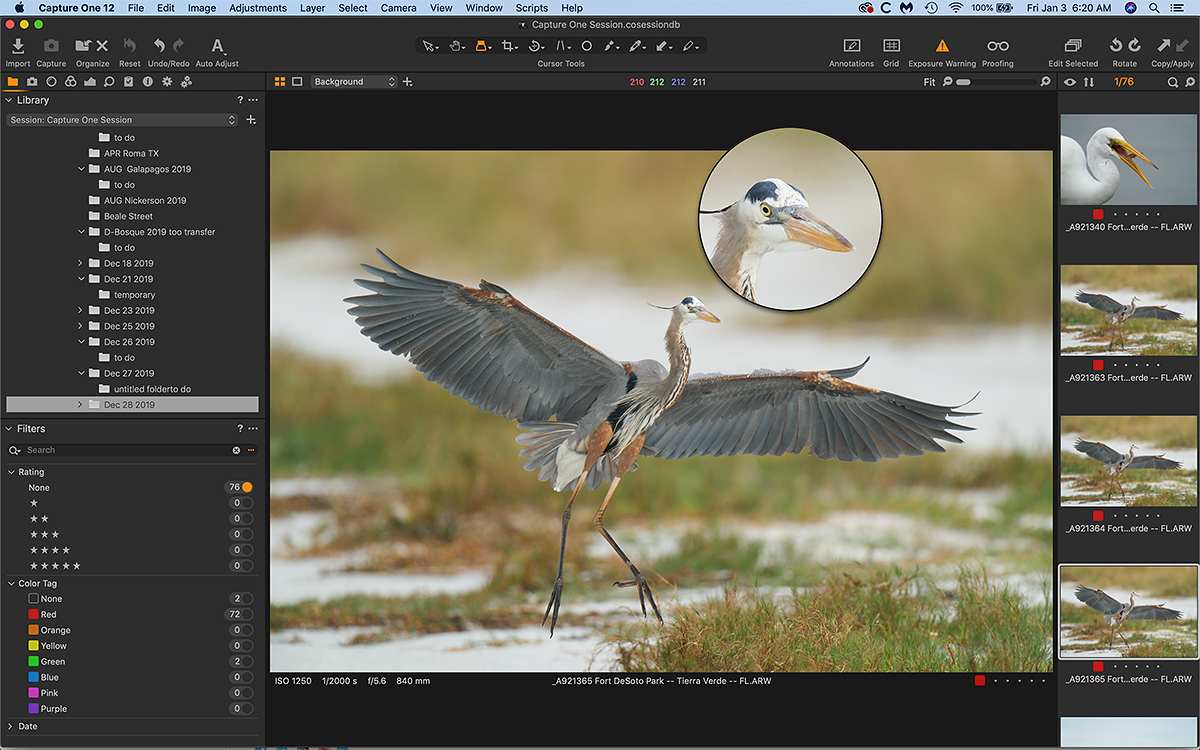Open the Scripts menu

point(532,8)
